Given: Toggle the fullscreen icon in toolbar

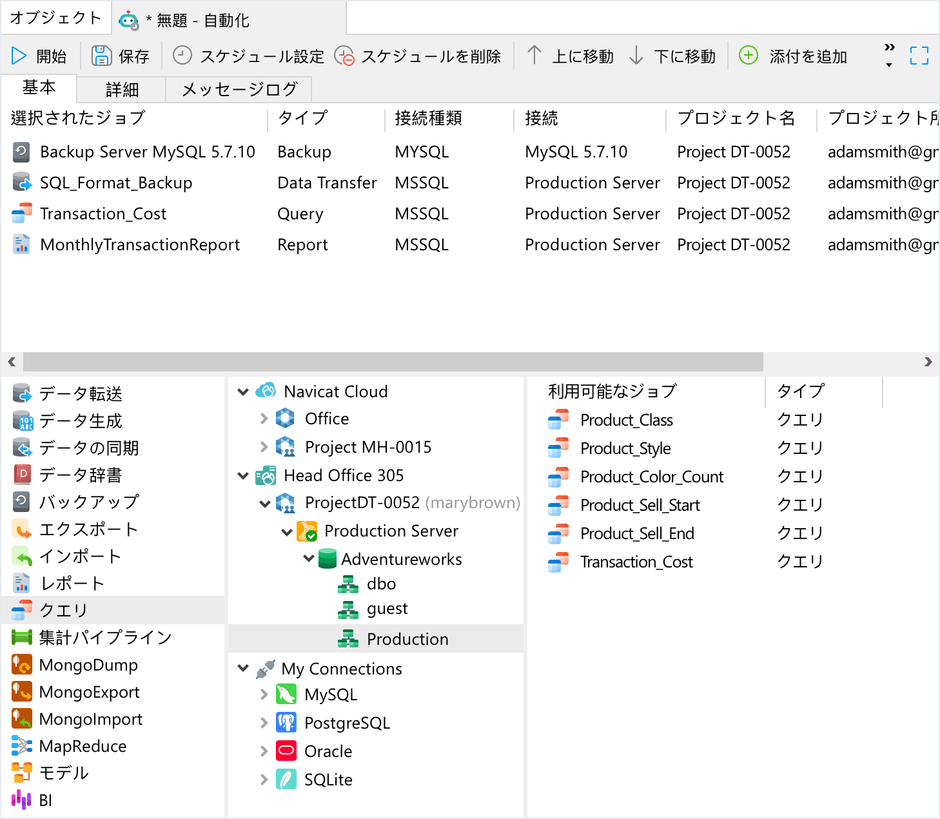Looking at the screenshot, I should point(919,56).
